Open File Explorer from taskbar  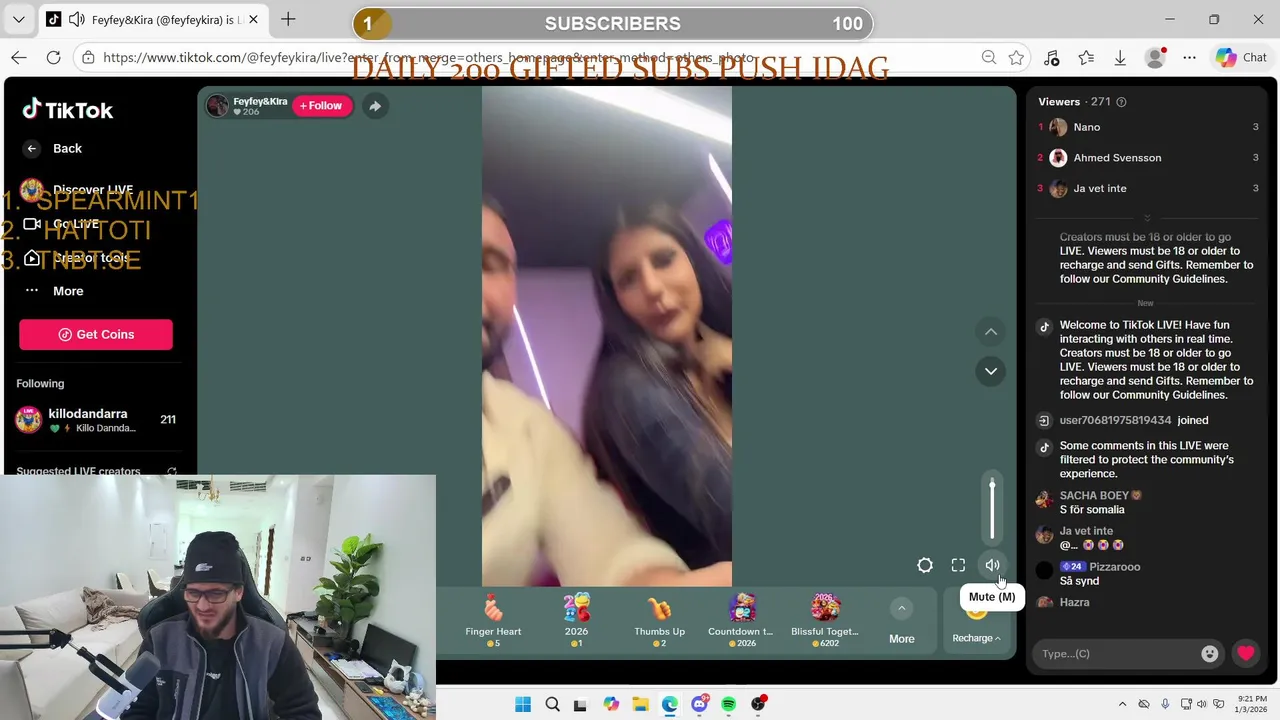640,704
